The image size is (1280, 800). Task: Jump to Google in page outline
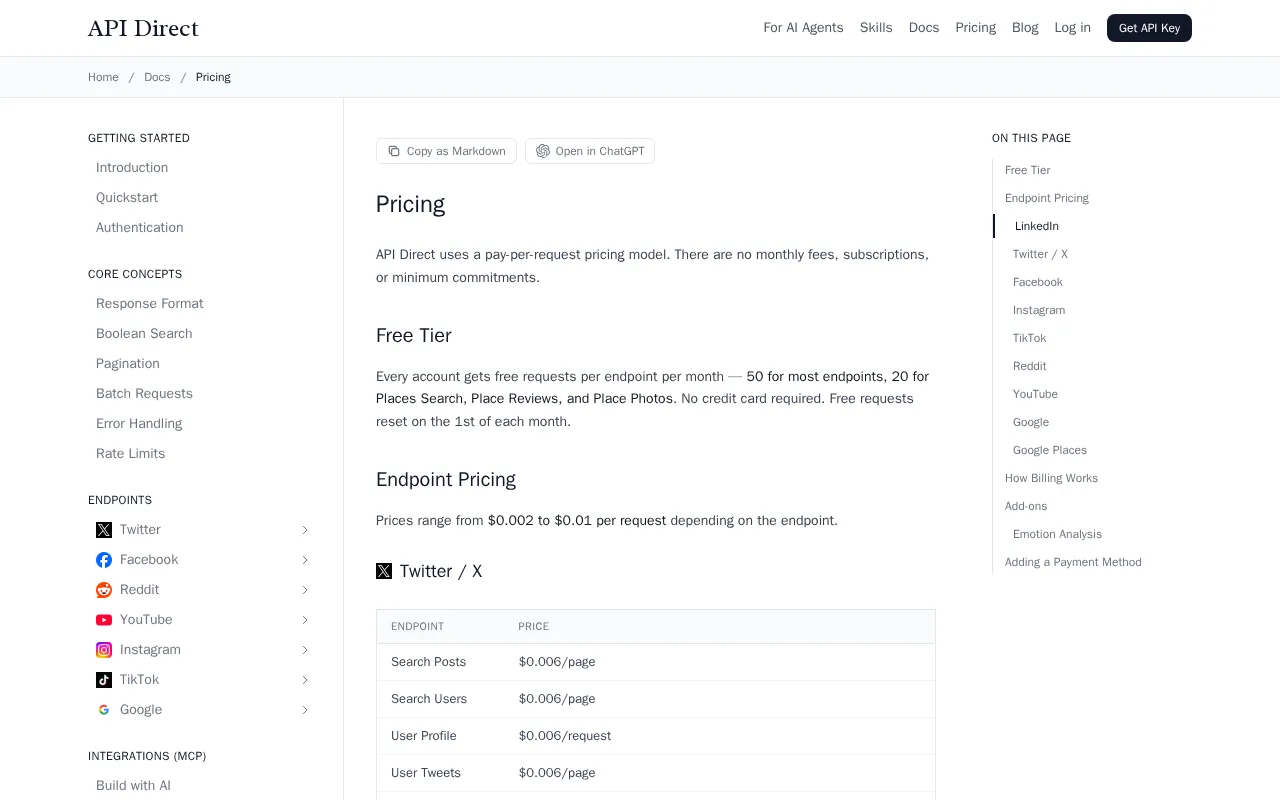(x=1031, y=422)
